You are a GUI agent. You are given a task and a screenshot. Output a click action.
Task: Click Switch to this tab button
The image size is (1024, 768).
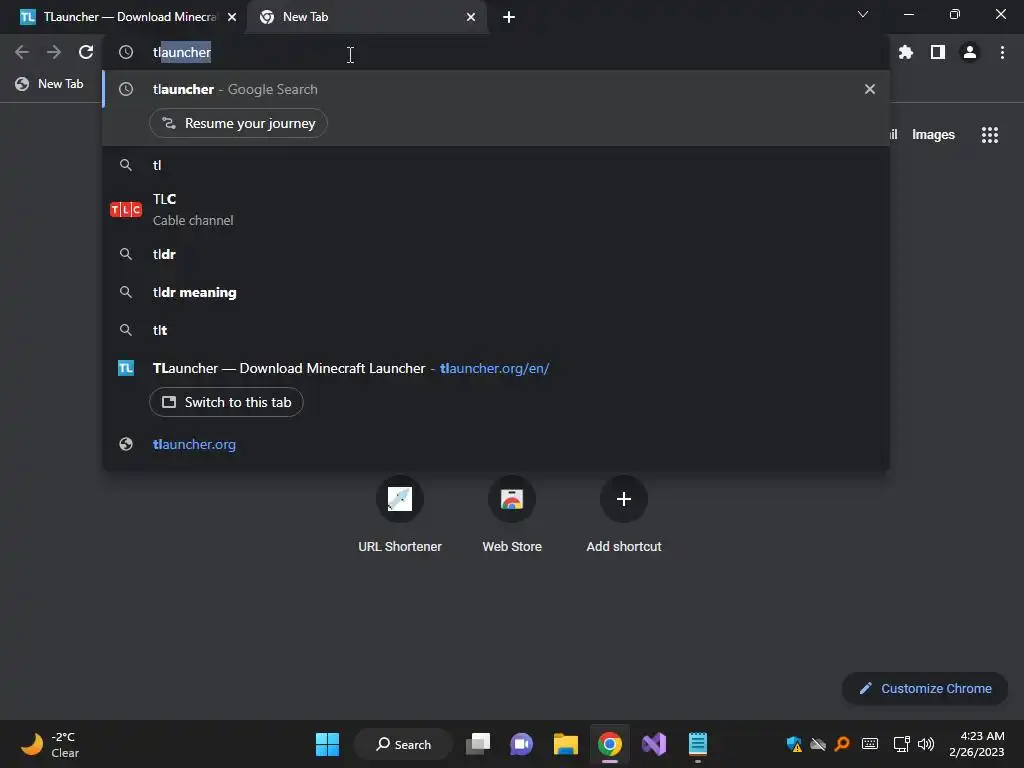pyautogui.click(x=226, y=402)
